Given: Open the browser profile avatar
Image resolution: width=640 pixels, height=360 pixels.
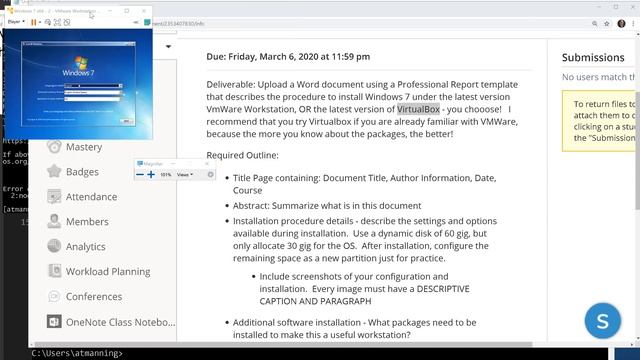Looking at the screenshot, I should (x=621, y=24).
